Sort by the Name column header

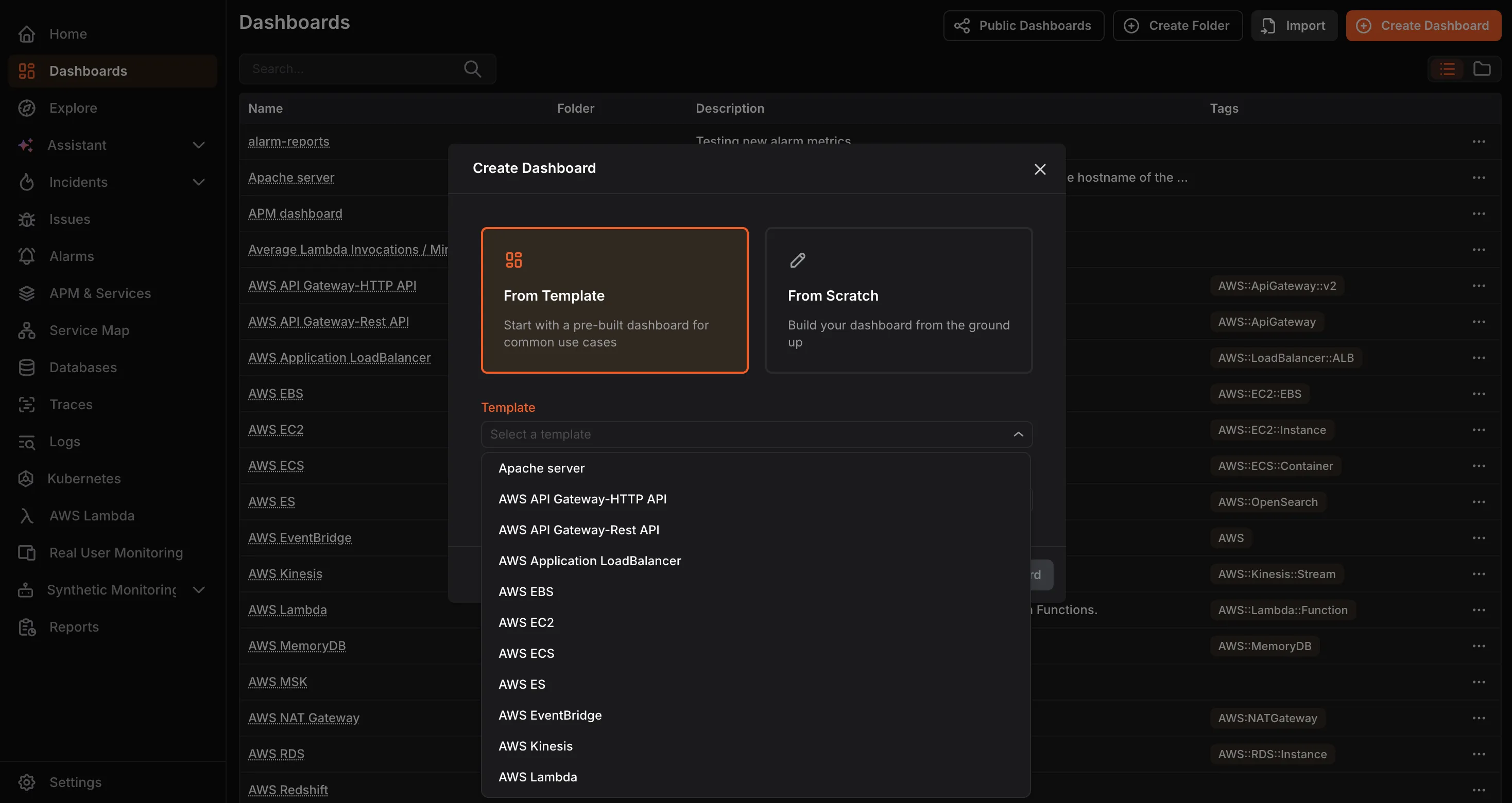point(265,109)
